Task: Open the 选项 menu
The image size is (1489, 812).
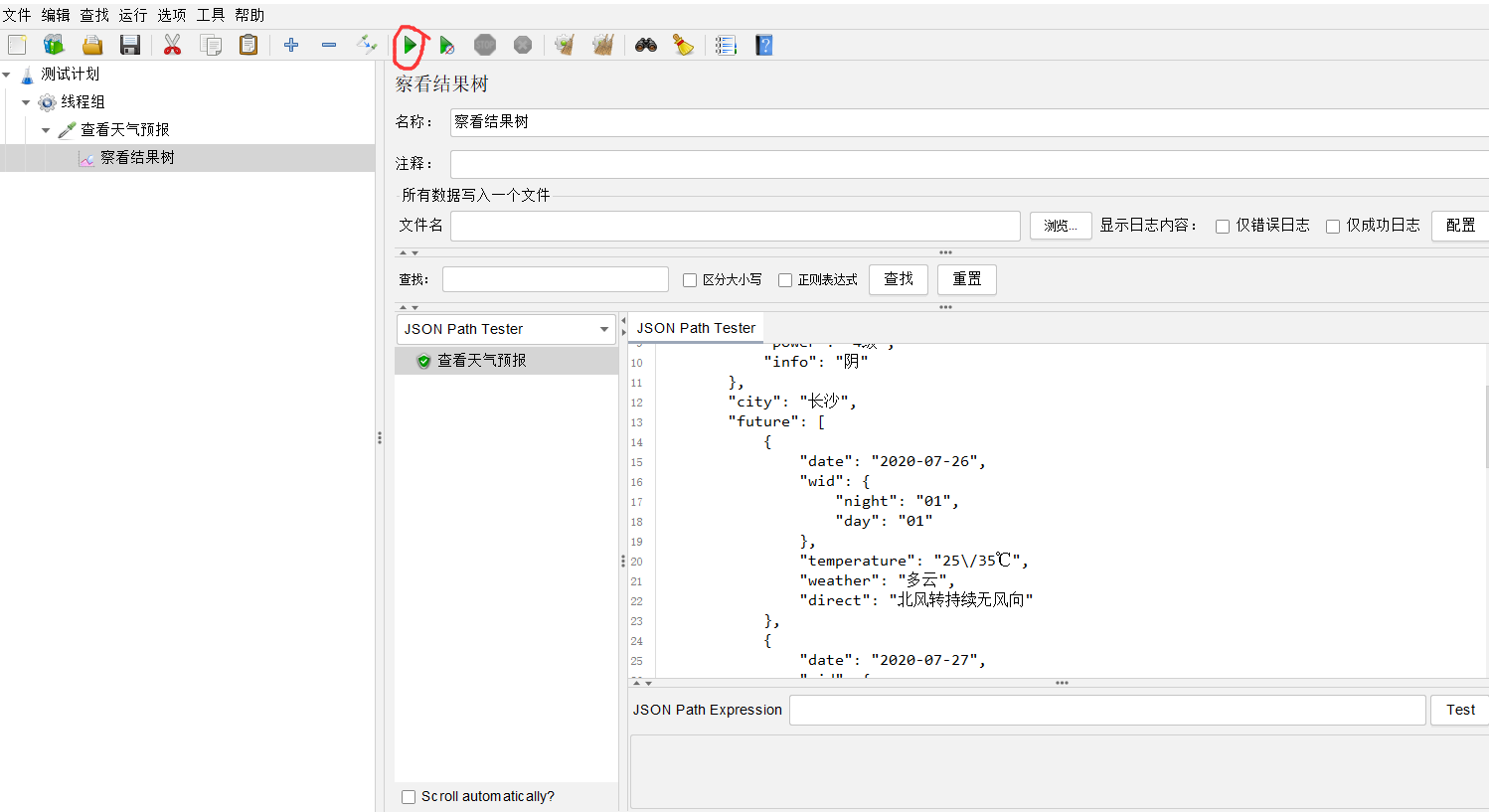Action: tap(171, 15)
